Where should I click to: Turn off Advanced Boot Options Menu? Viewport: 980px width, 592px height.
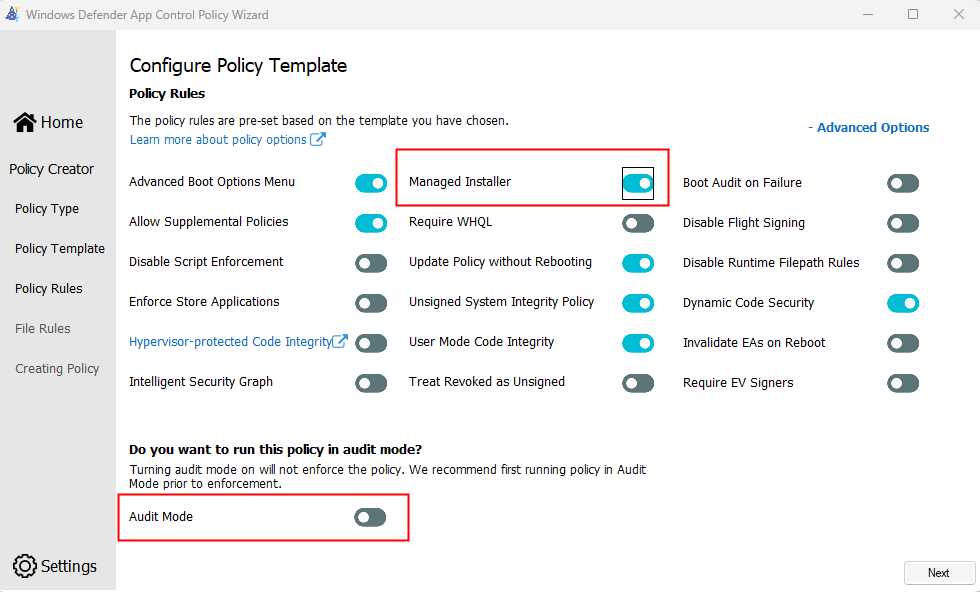371,183
